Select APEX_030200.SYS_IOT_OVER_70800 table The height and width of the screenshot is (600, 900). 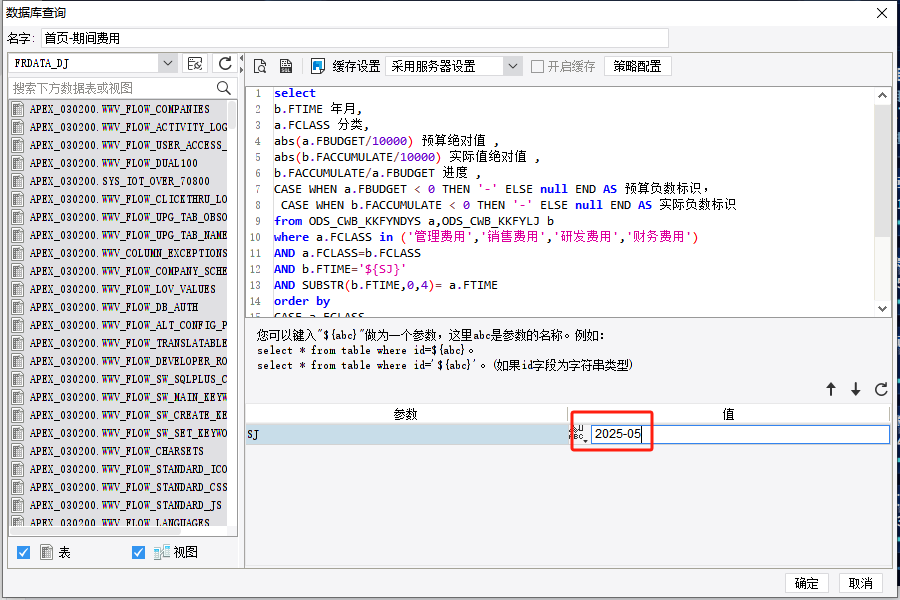120,181
